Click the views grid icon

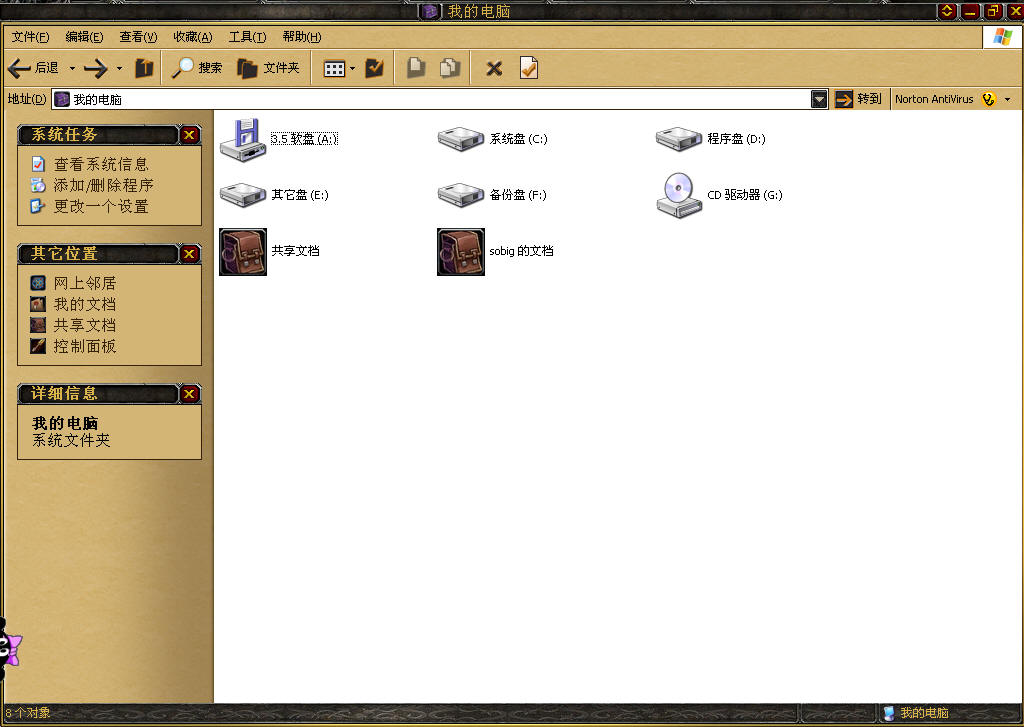[x=334, y=69]
